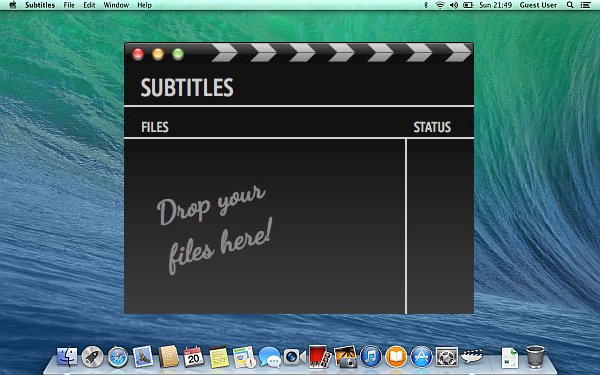Click the SUBTITLES title text

click(x=187, y=87)
